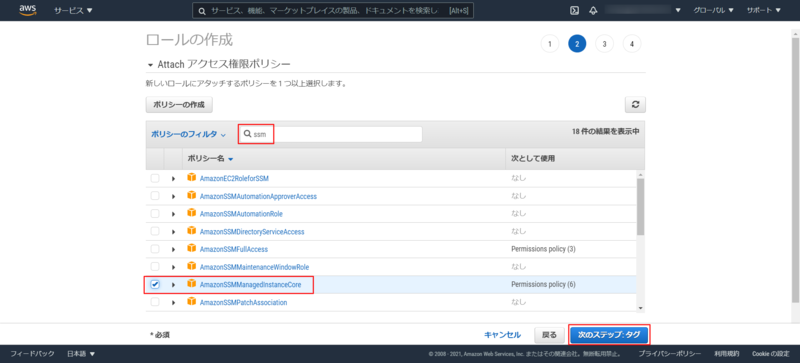Click the search magnifier in policy filter
The height and width of the screenshot is (363, 800).
click(x=247, y=134)
